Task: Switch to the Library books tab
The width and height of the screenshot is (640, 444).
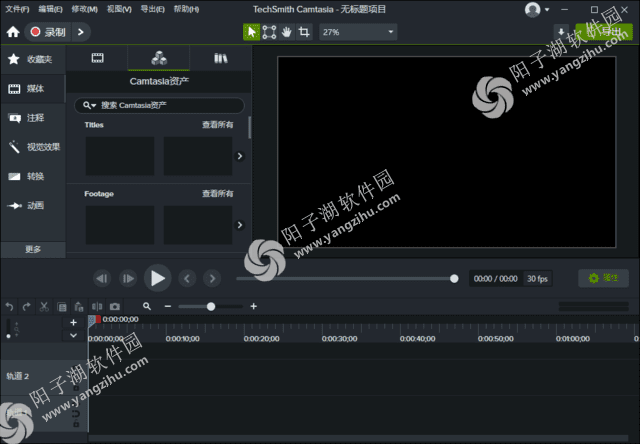Action: [220, 58]
